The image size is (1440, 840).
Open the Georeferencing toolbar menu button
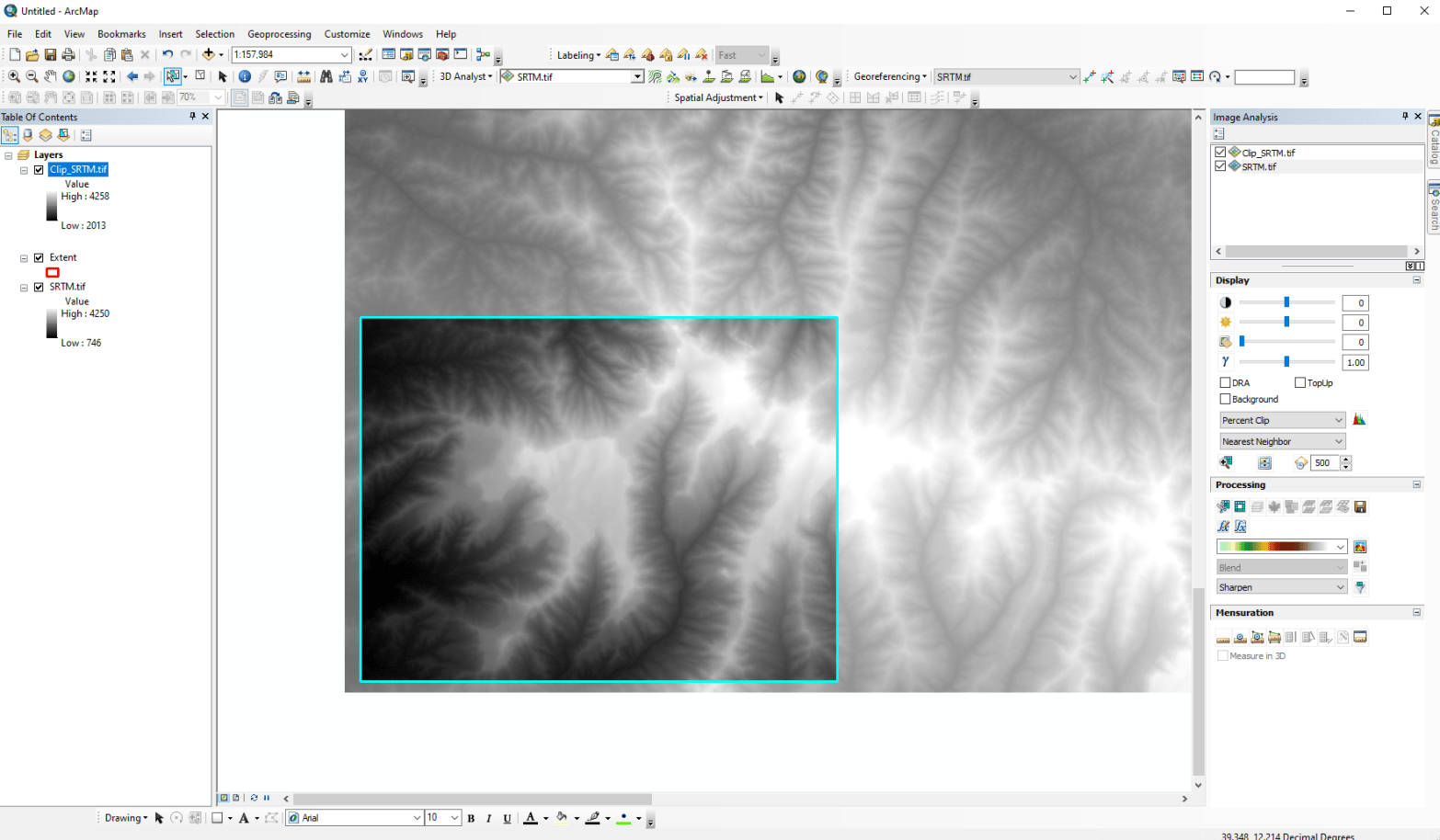coord(889,77)
